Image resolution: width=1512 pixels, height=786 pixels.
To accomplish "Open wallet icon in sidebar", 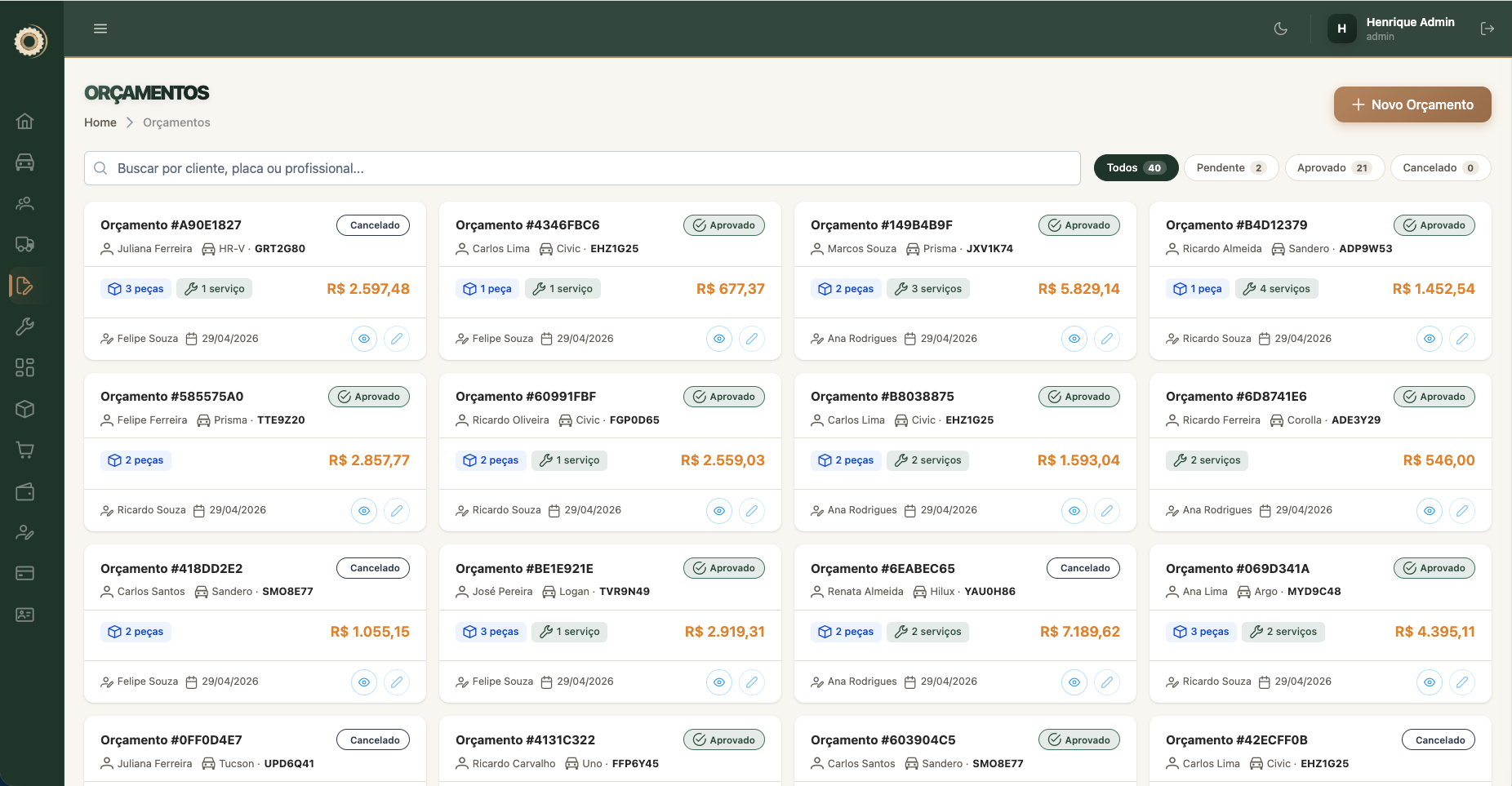I will point(25,491).
